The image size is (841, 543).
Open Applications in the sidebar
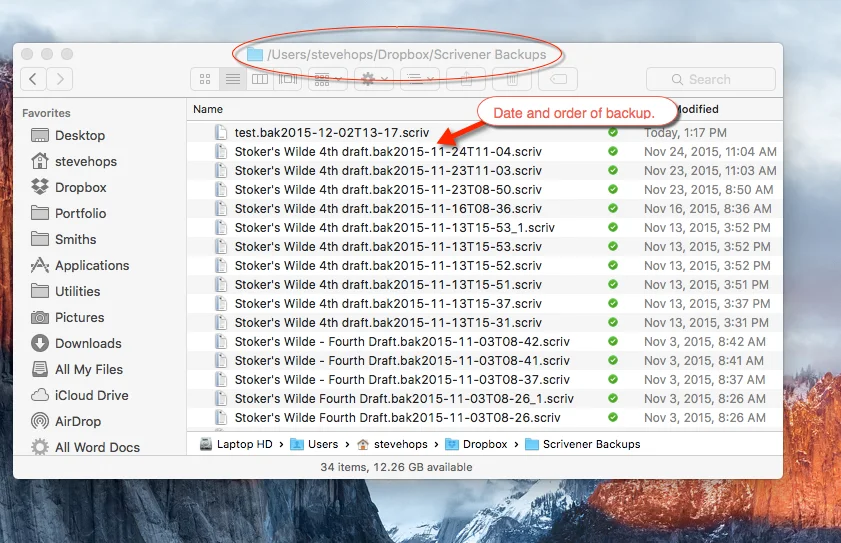coord(80,265)
